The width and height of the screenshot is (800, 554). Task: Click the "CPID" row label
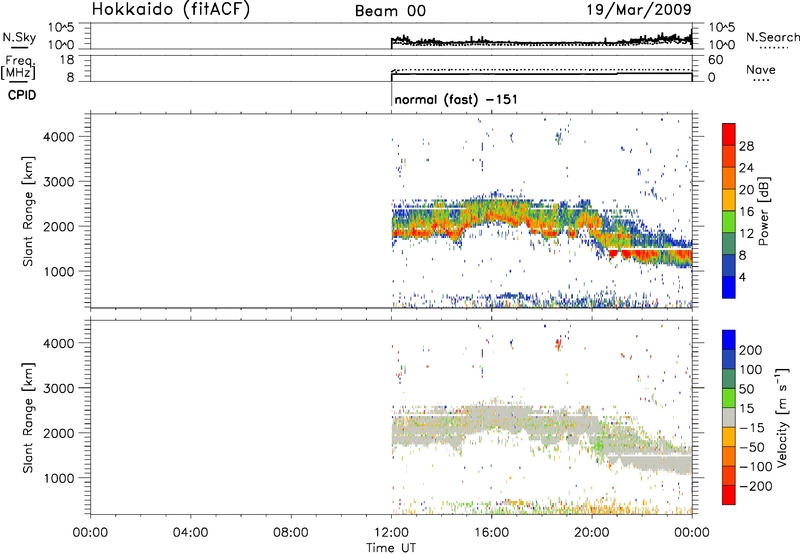tap(22, 95)
